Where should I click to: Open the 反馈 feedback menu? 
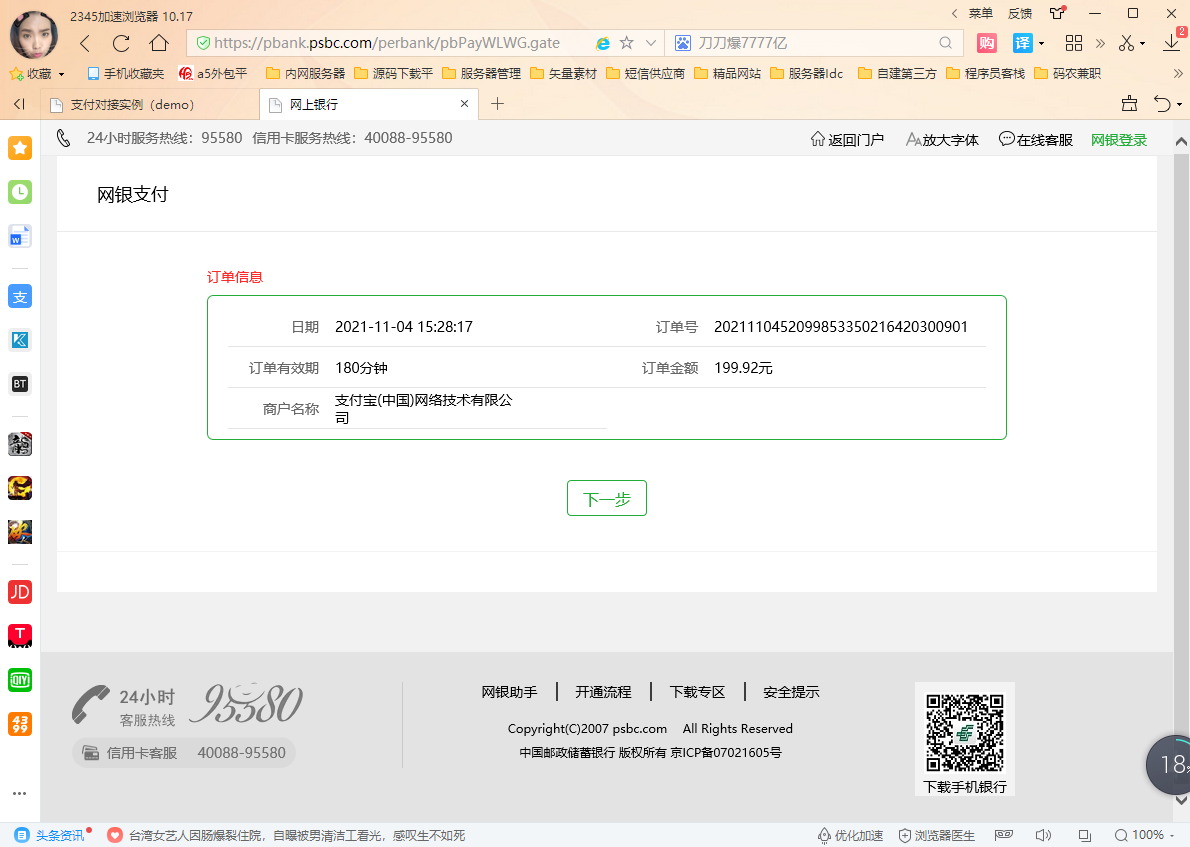pos(1020,14)
